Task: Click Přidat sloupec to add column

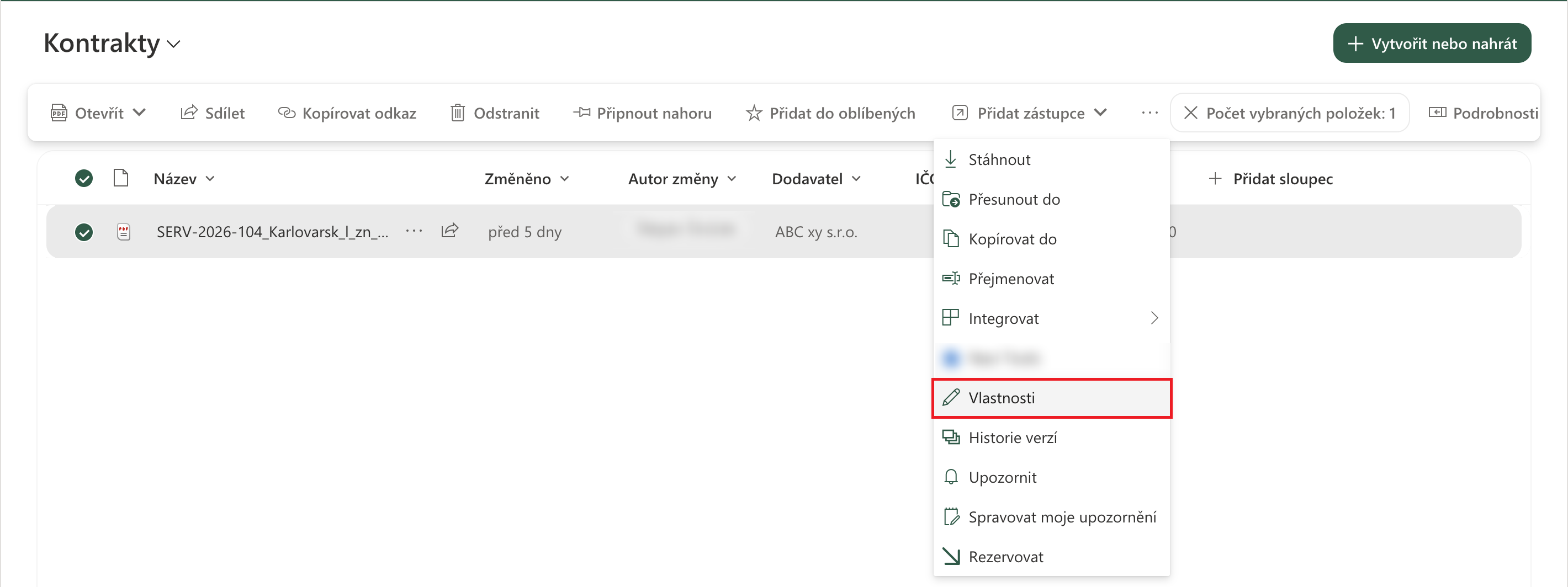Action: click(x=1270, y=179)
